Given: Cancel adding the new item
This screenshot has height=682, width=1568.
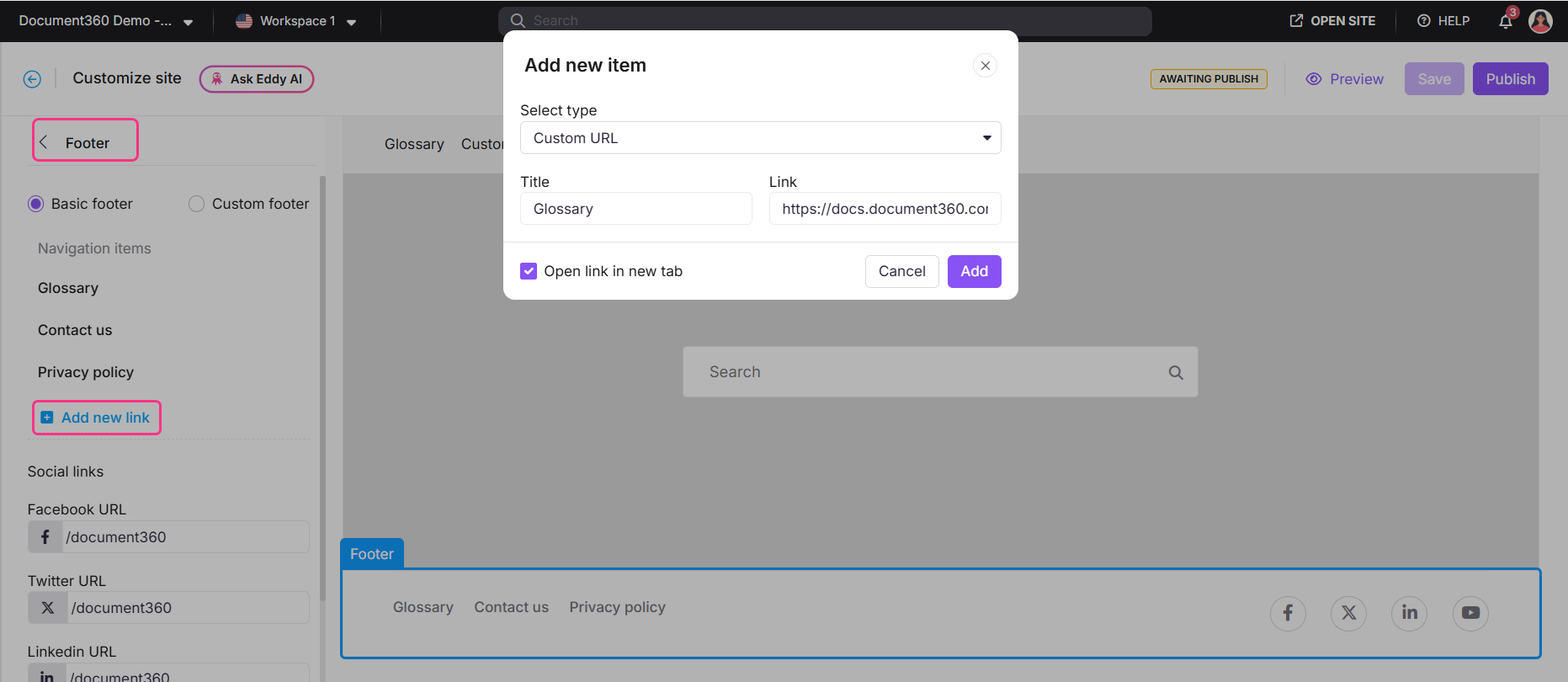Looking at the screenshot, I should pos(901,271).
